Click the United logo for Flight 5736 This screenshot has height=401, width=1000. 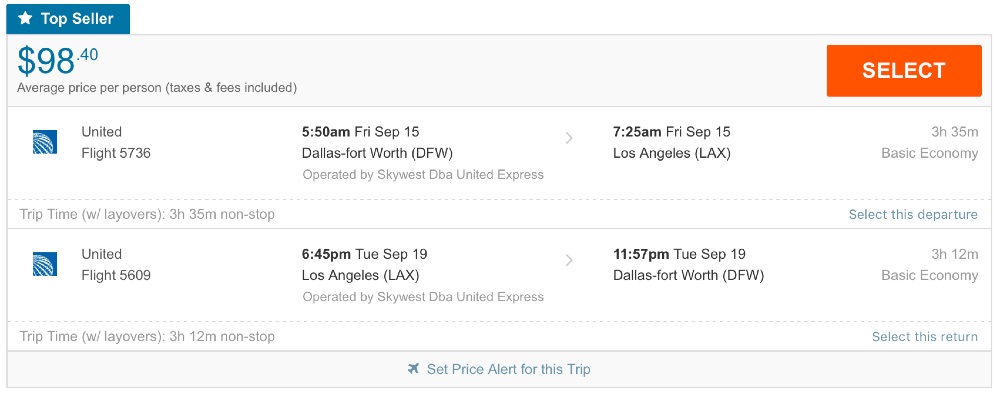(x=45, y=142)
